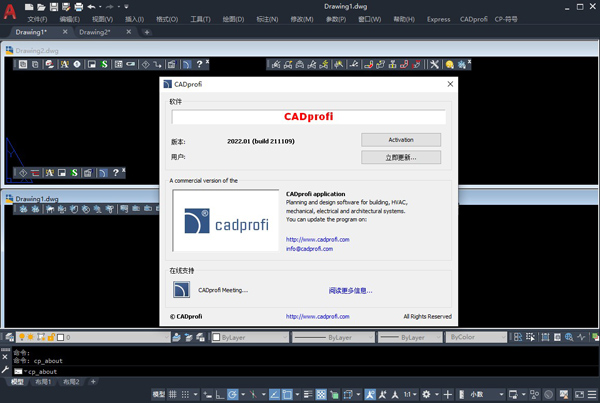Click the Open file folder icon
The height and width of the screenshot is (403, 600).
point(41,7)
